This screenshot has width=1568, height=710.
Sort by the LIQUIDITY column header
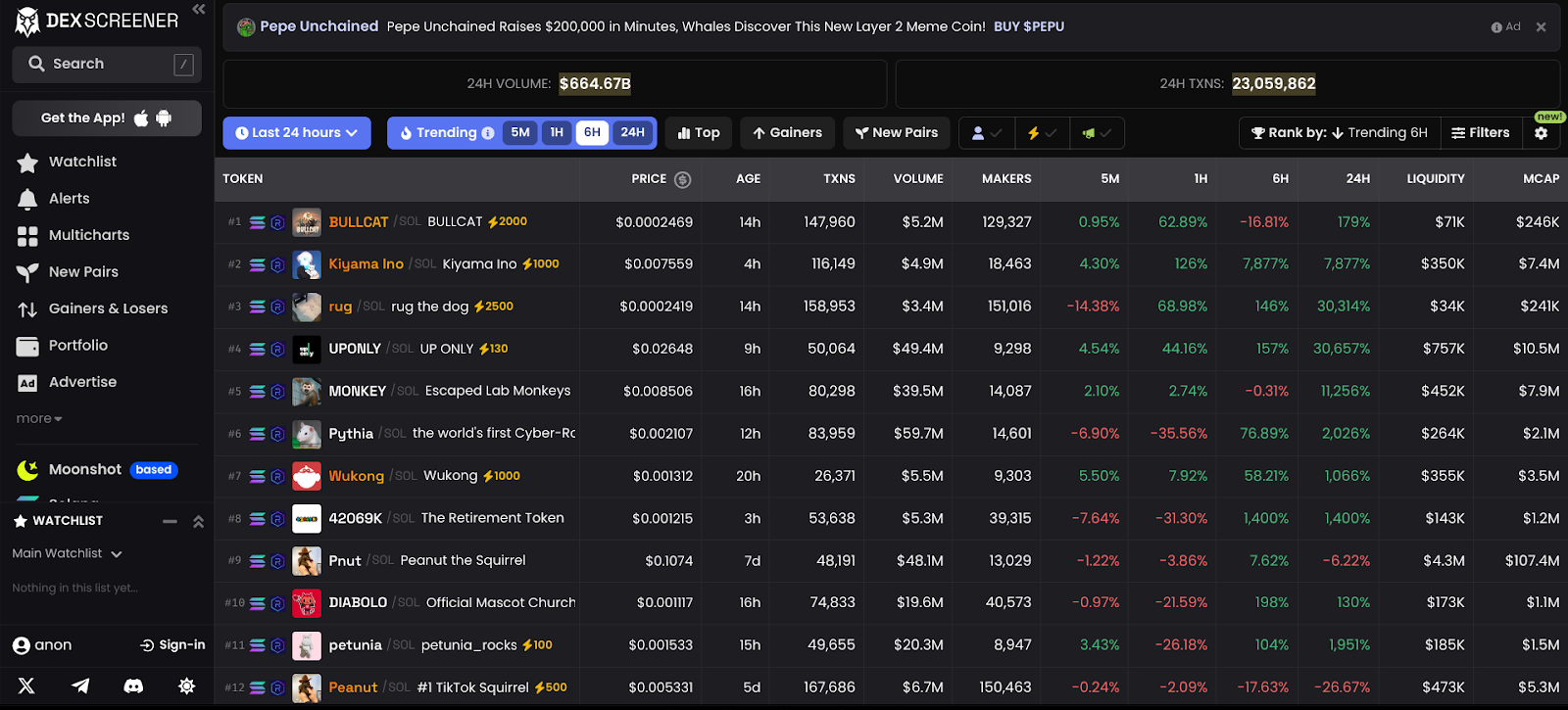pyautogui.click(x=1436, y=178)
